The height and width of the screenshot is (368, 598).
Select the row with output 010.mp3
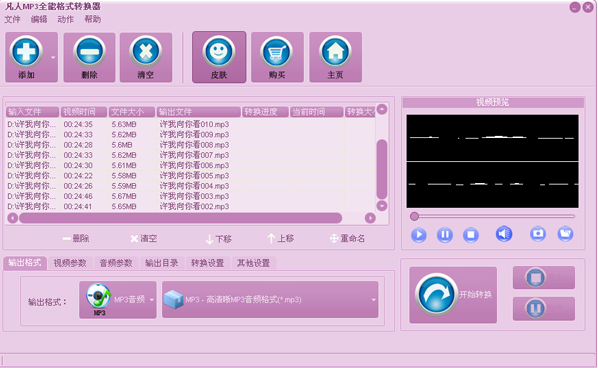[191, 124]
